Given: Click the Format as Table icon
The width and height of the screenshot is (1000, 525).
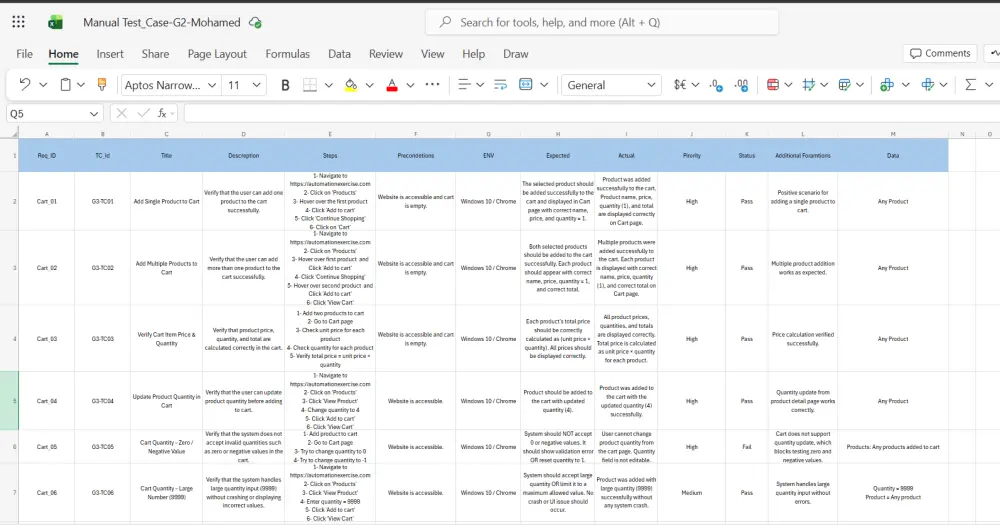Looking at the screenshot, I should (844, 85).
